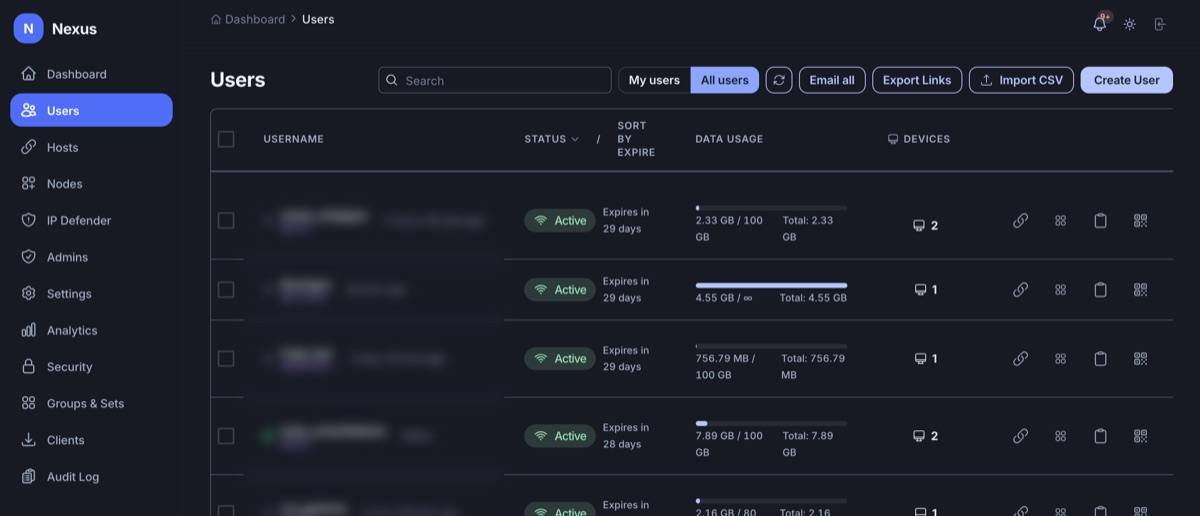Tick the select-all checkbox in the table header
Screen dimensions: 1200x516
pos(226,139)
